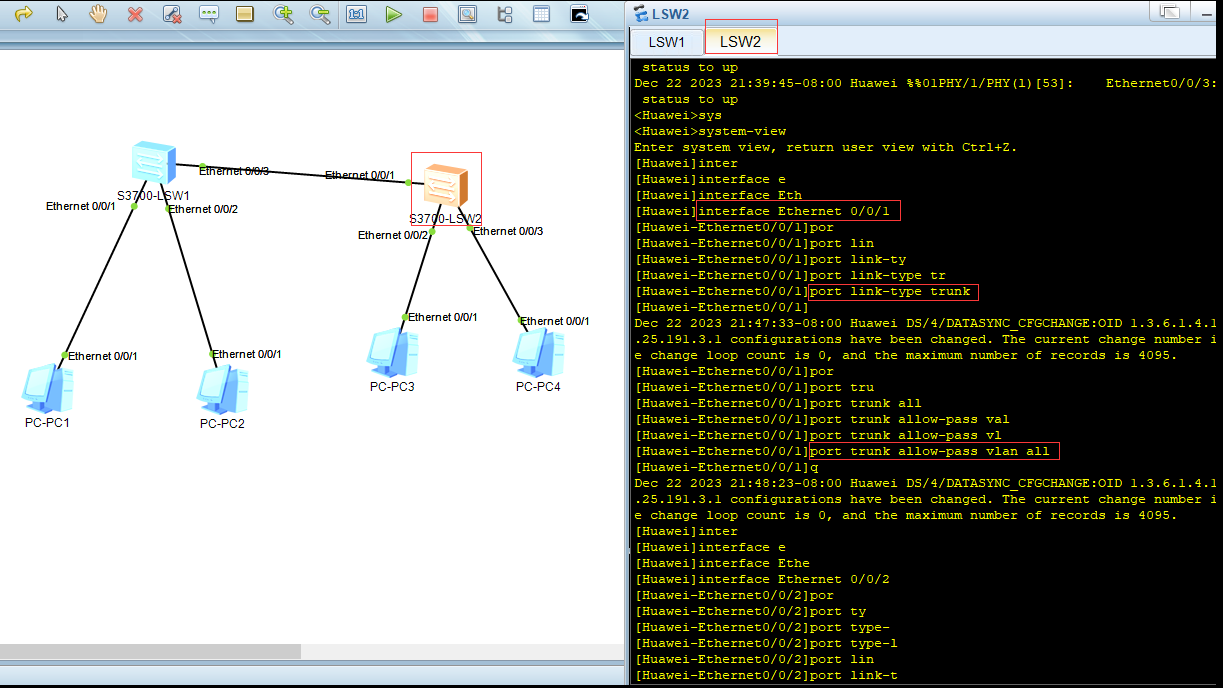Screen dimensions: 1223x688
Task: Select the rectangle palette tool
Action: coord(245,14)
